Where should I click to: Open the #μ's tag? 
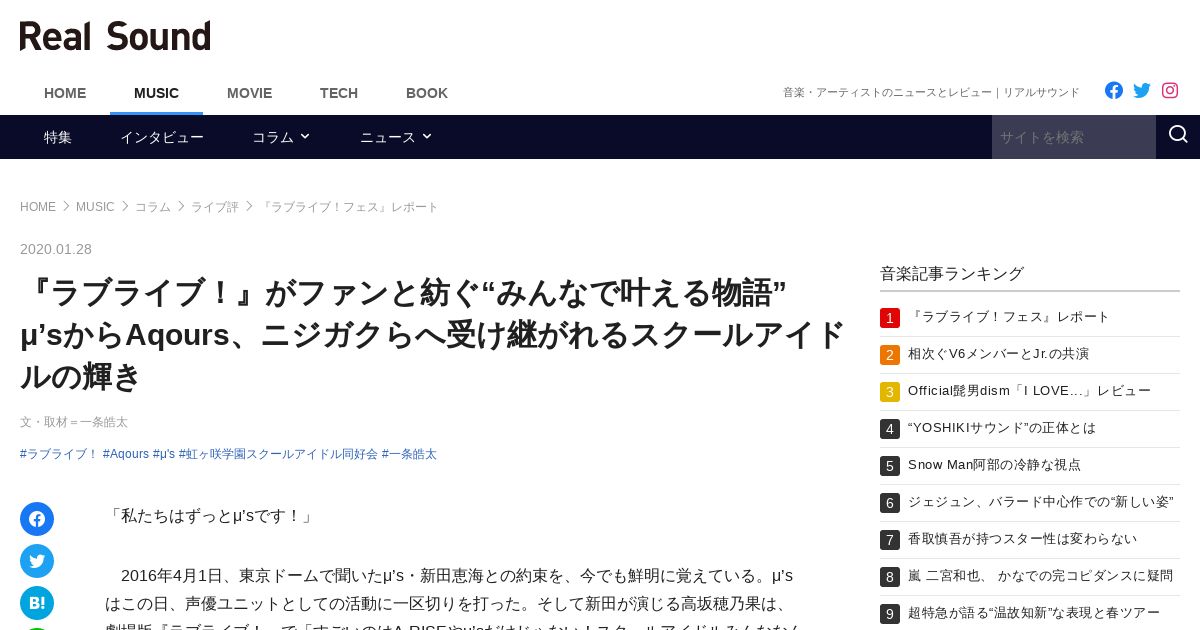[x=164, y=454]
